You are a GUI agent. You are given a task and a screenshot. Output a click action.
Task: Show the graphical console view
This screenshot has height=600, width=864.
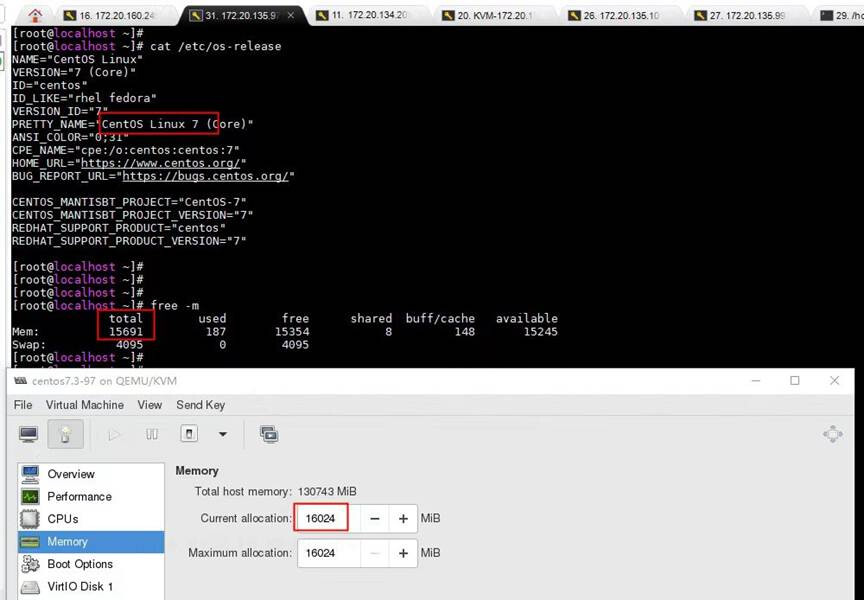tap(29, 434)
